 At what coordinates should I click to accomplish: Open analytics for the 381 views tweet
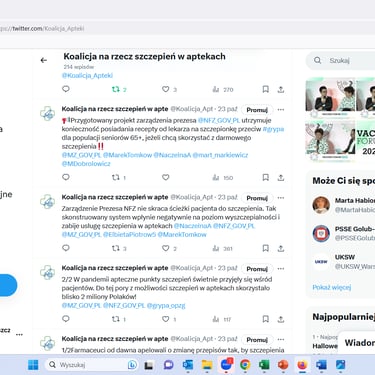223,248
